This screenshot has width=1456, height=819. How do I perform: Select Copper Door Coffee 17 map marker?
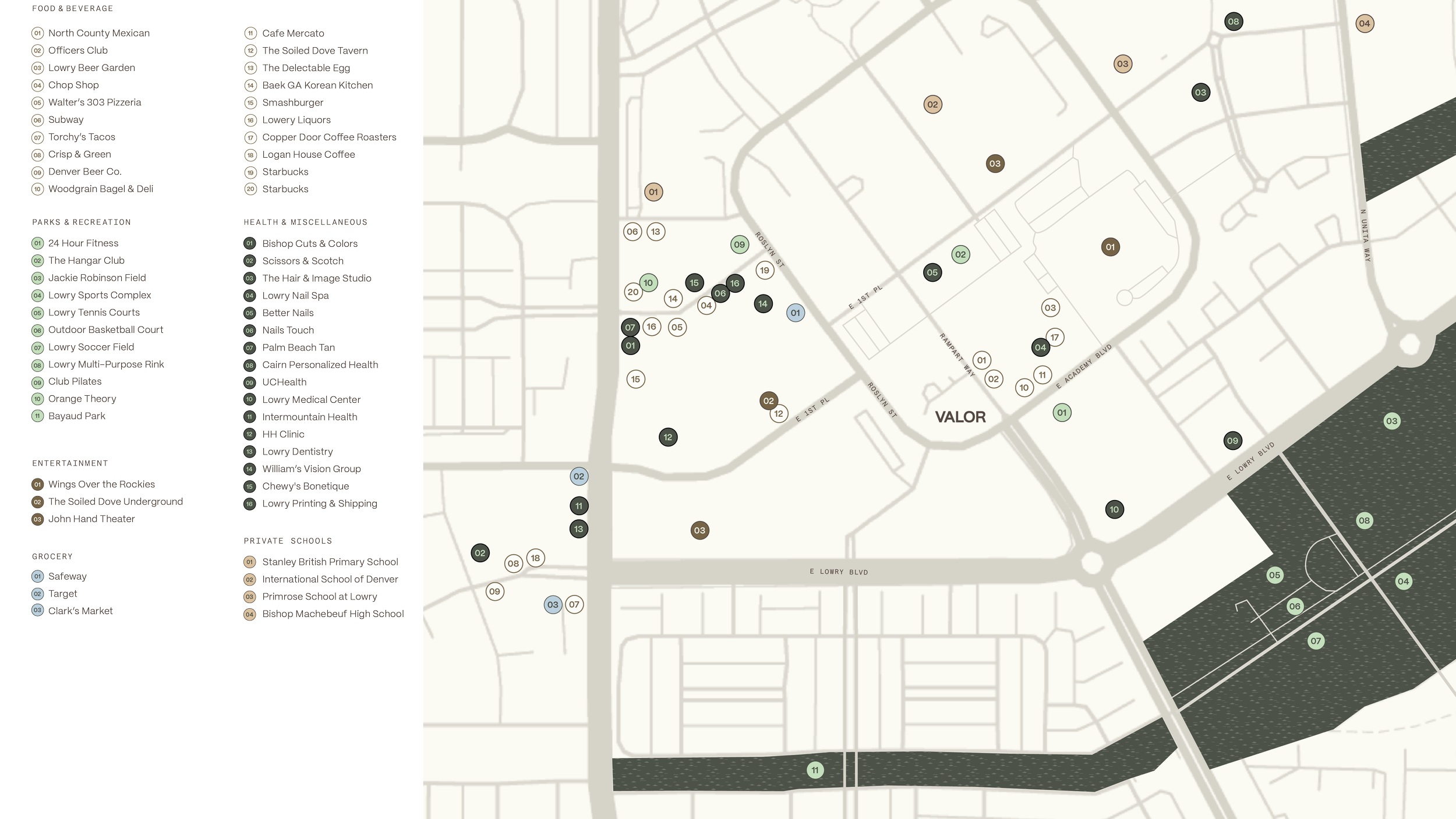1054,338
